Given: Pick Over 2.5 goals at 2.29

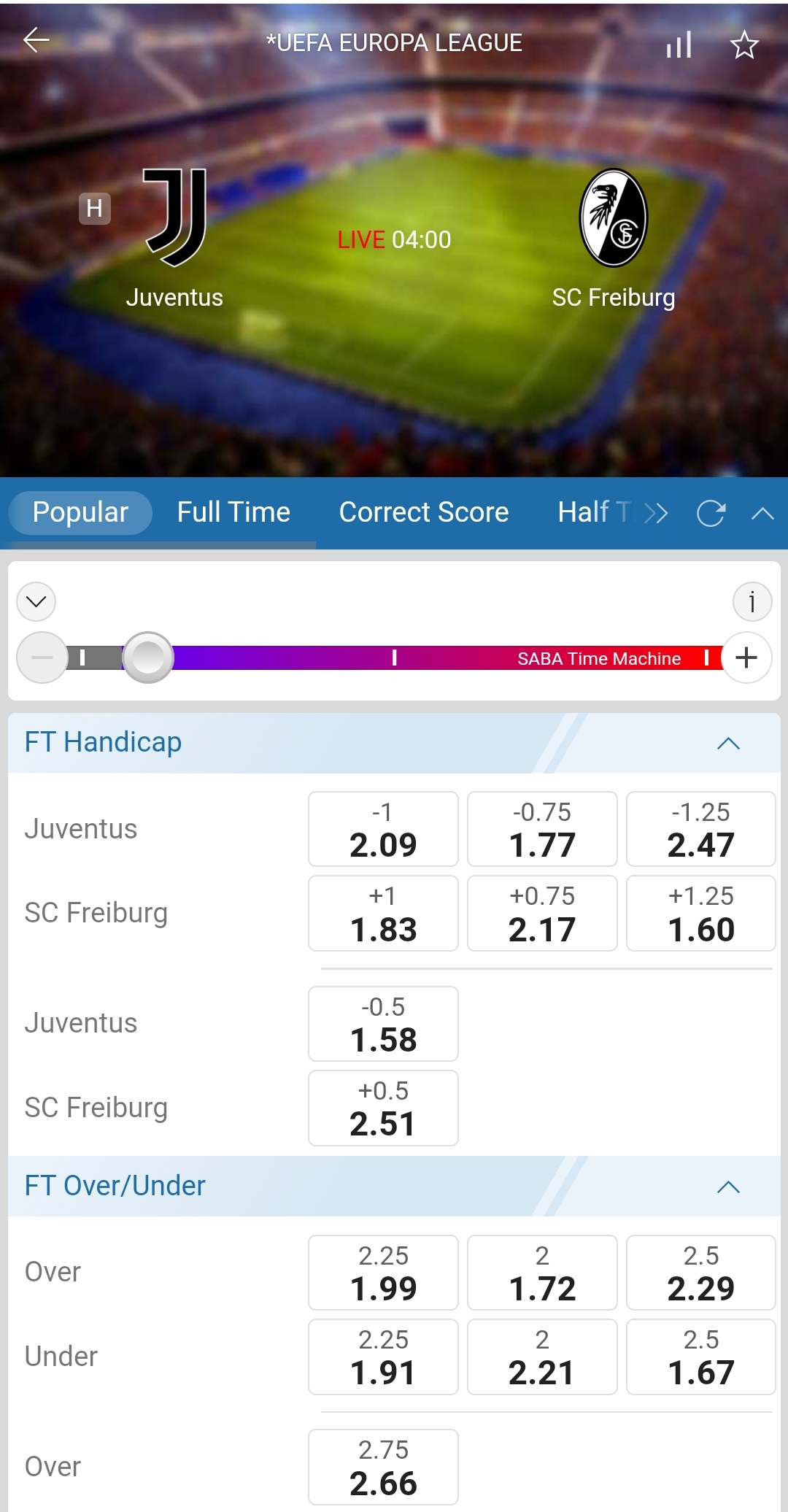Looking at the screenshot, I should [700, 1273].
